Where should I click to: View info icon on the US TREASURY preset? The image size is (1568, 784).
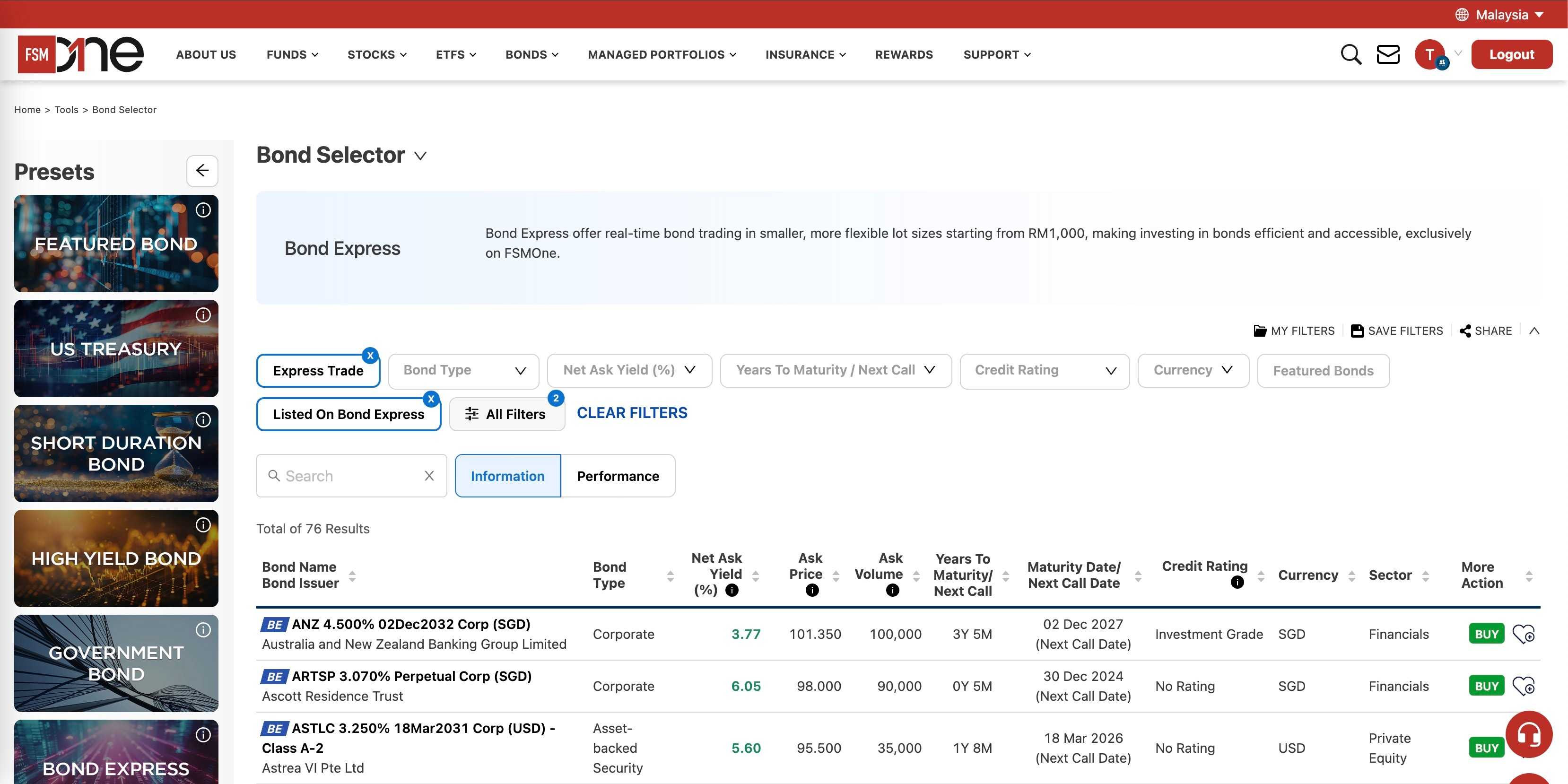click(203, 315)
